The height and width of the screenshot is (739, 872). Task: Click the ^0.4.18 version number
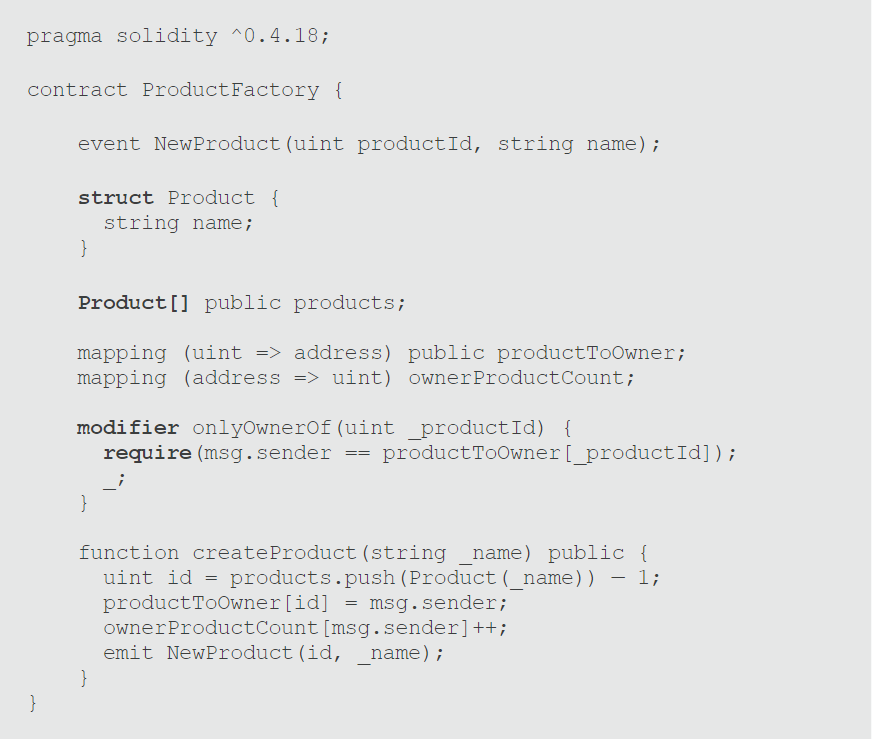pos(279,36)
